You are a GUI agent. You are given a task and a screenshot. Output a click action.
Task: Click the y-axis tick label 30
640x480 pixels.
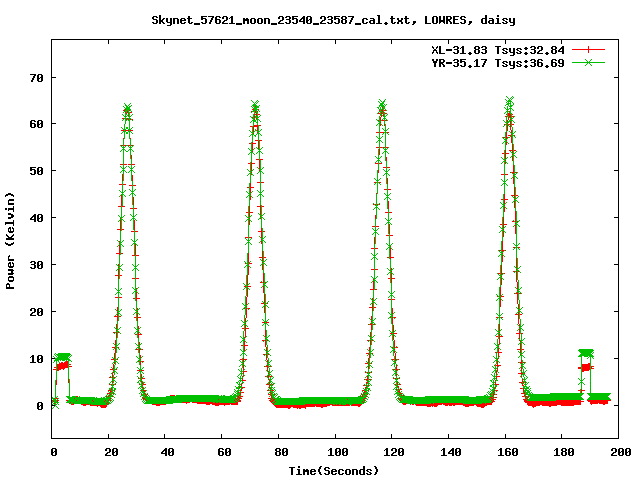click(36, 265)
